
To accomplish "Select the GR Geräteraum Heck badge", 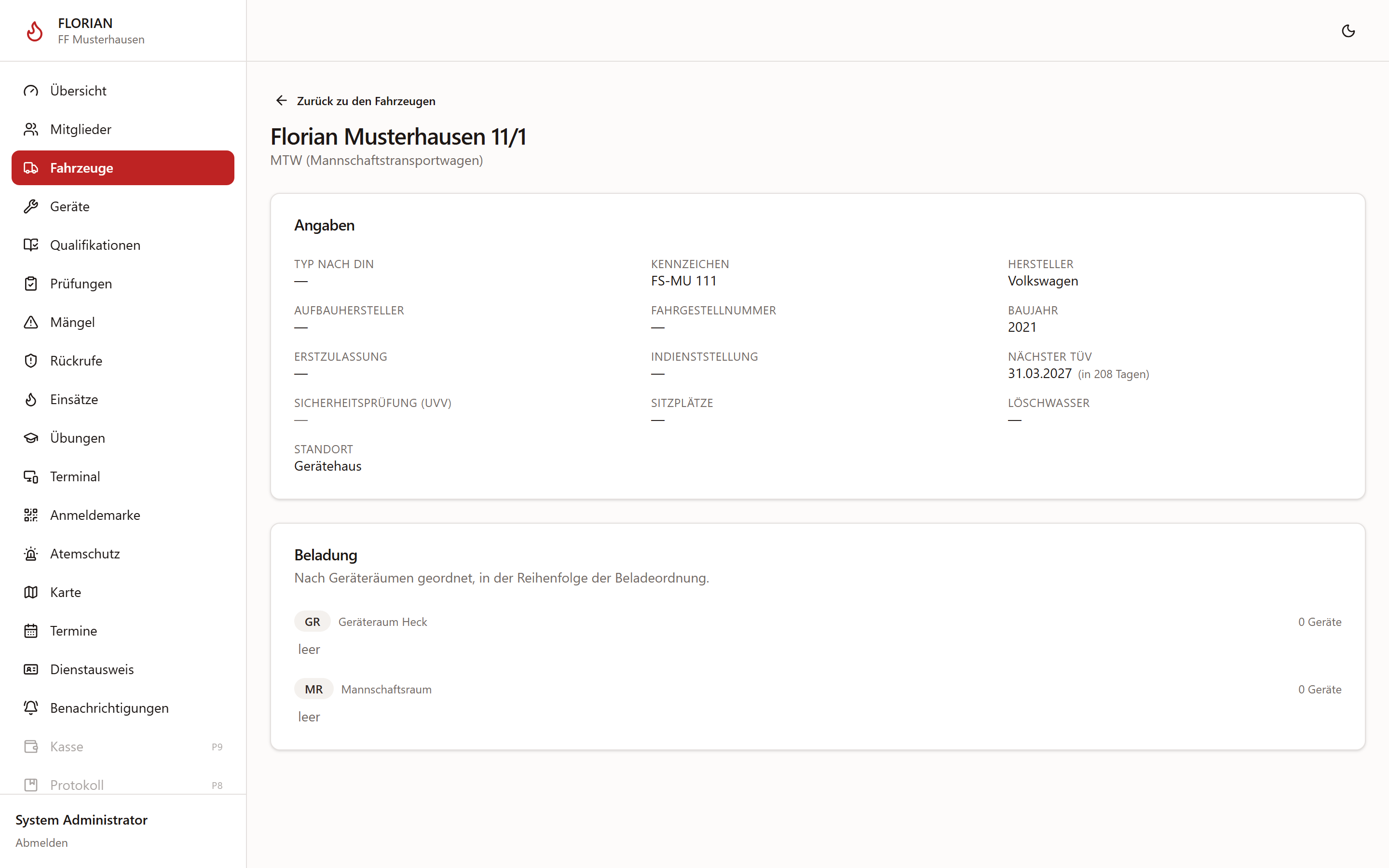I will (x=312, y=622).
